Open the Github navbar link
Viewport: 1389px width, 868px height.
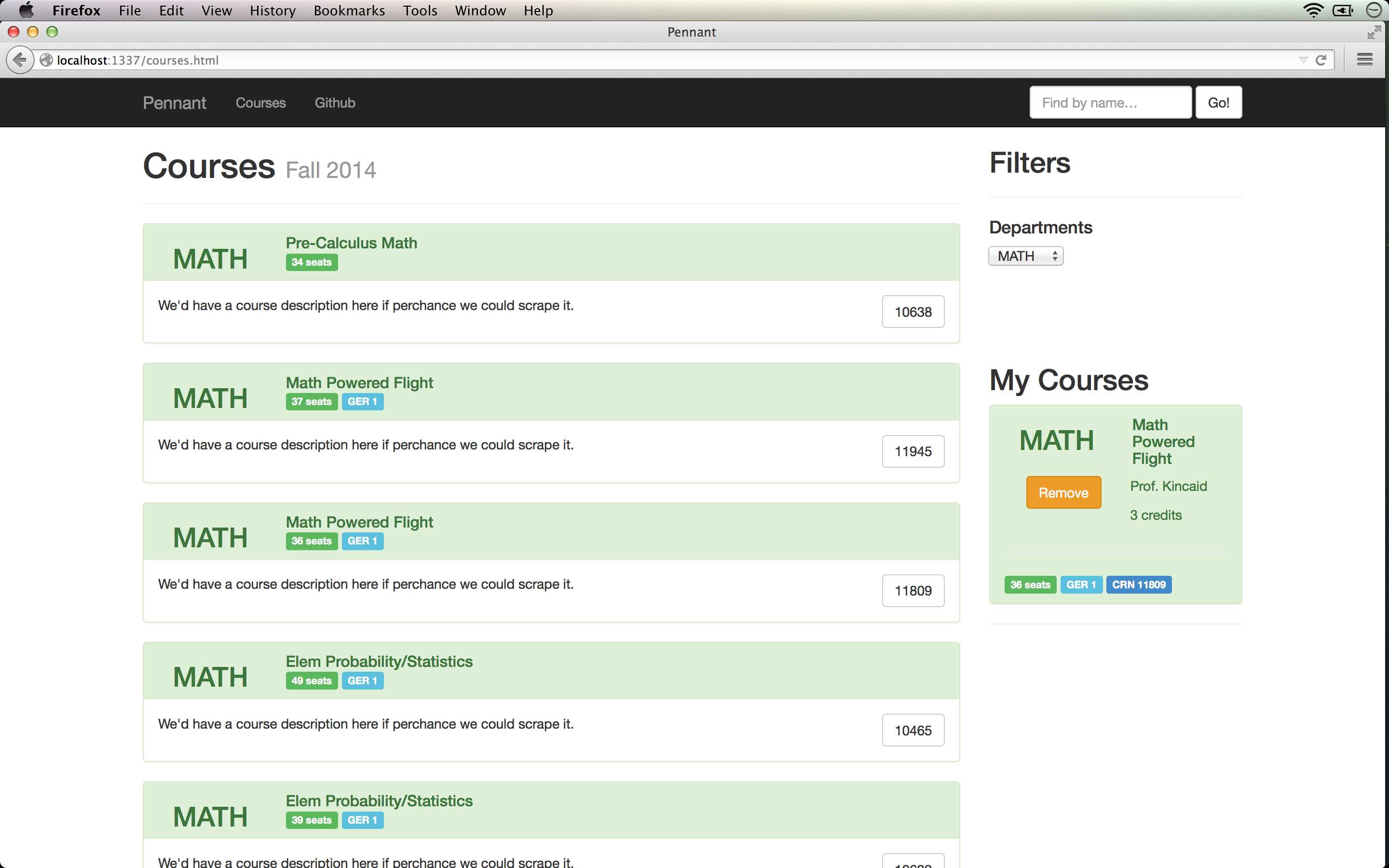335,103
